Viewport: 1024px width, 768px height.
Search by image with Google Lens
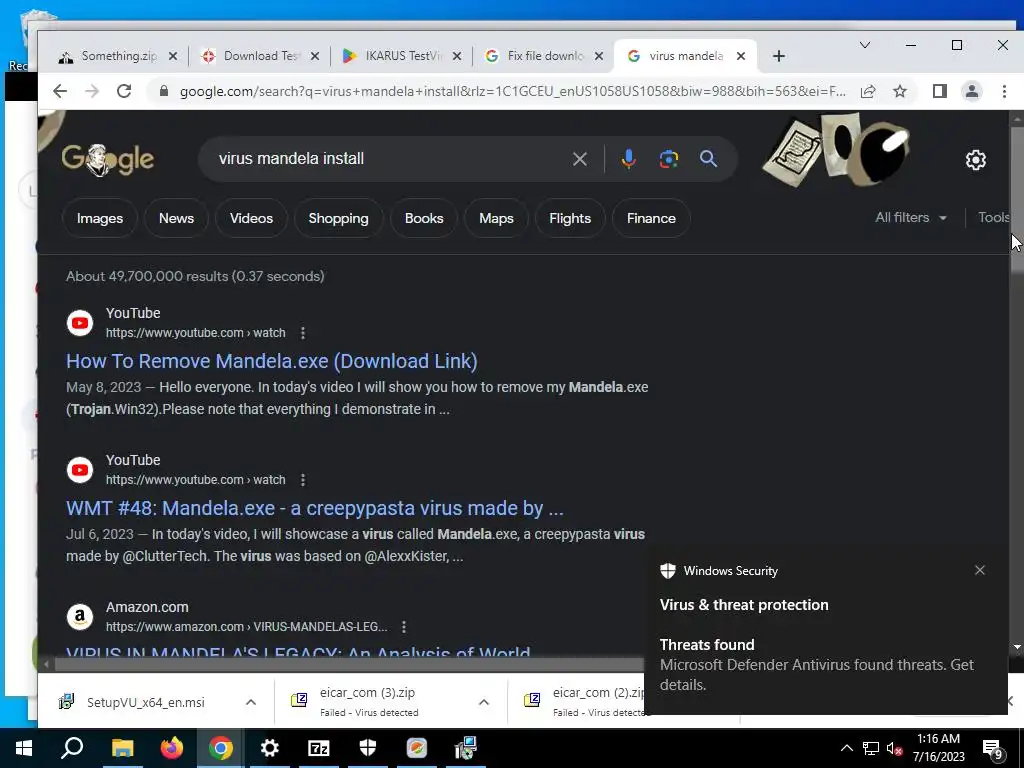coord(669,159)
